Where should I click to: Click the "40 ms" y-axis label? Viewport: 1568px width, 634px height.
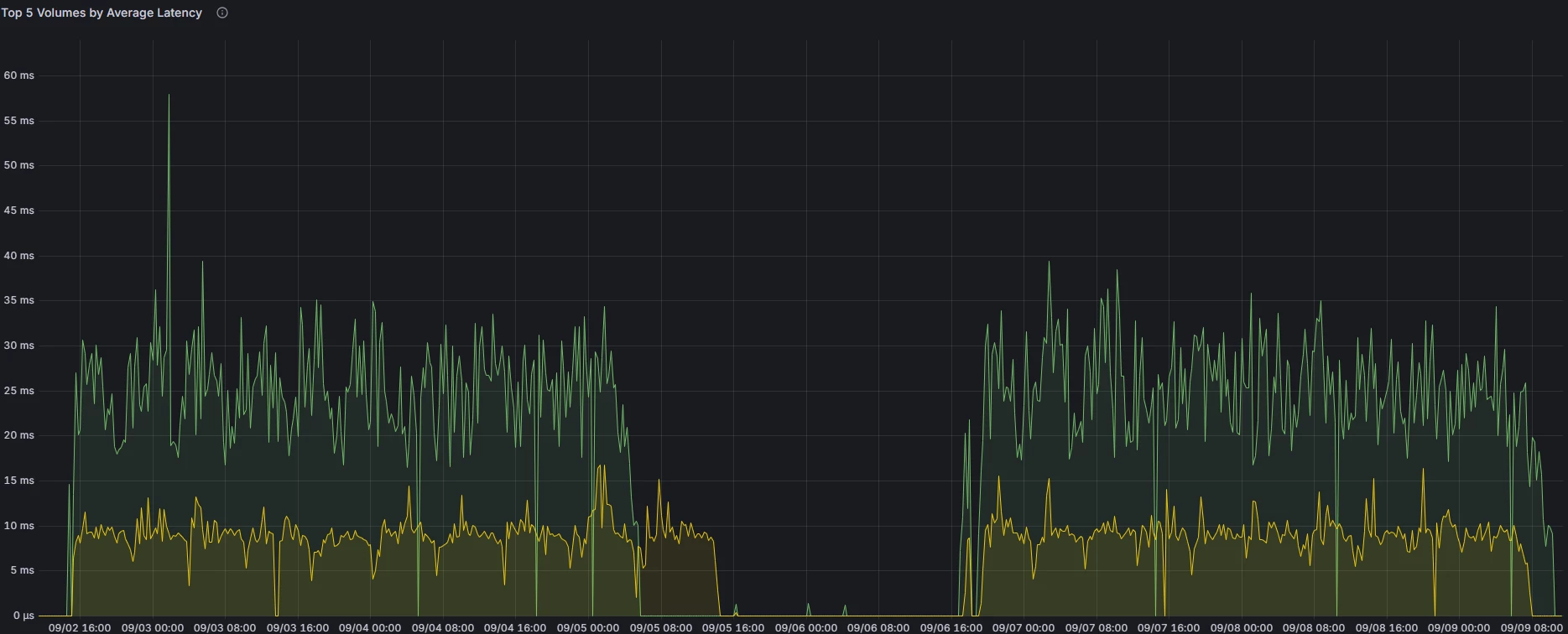click(x=19, y=256)
